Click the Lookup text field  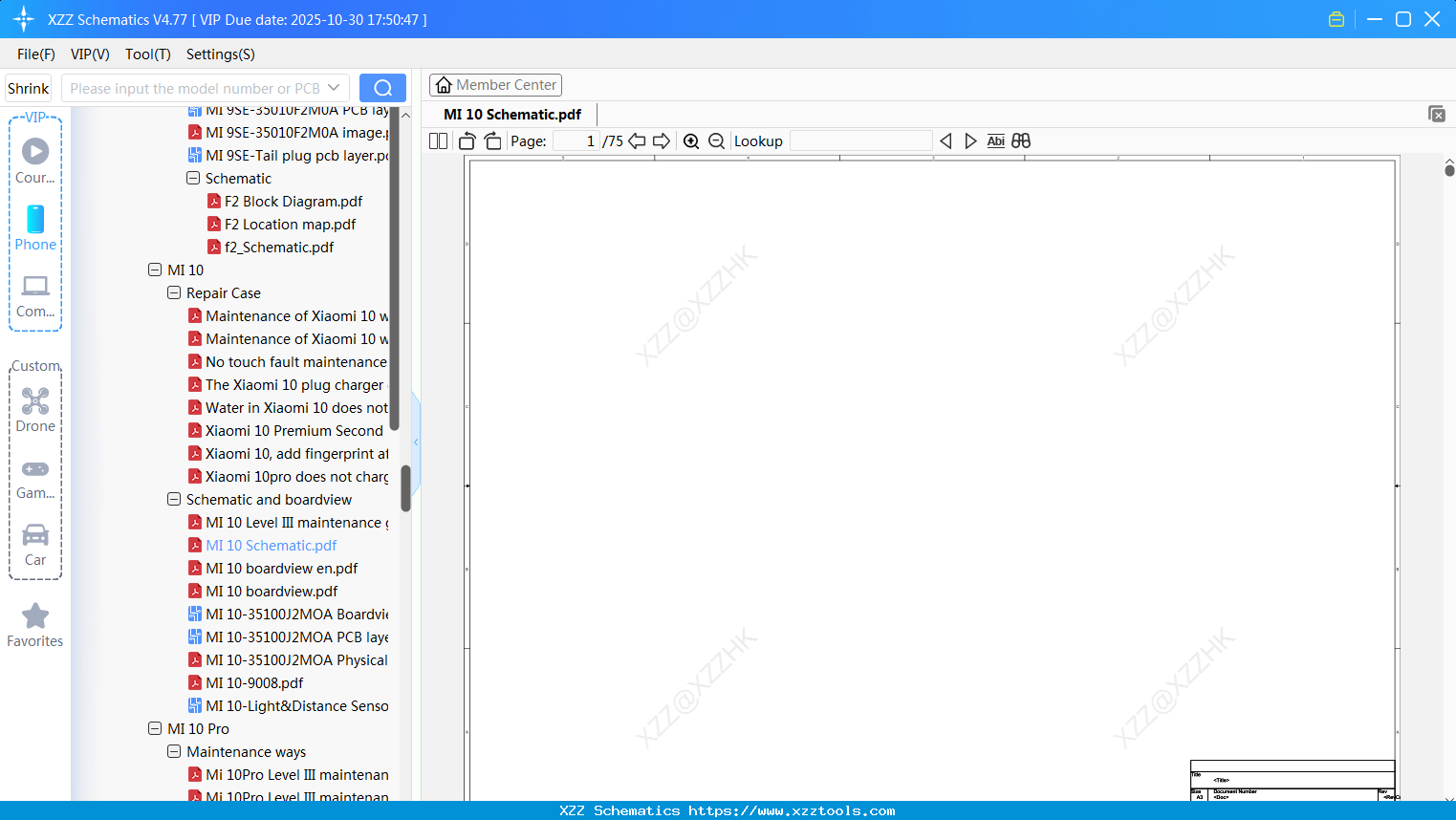click(x=860, y=141)
